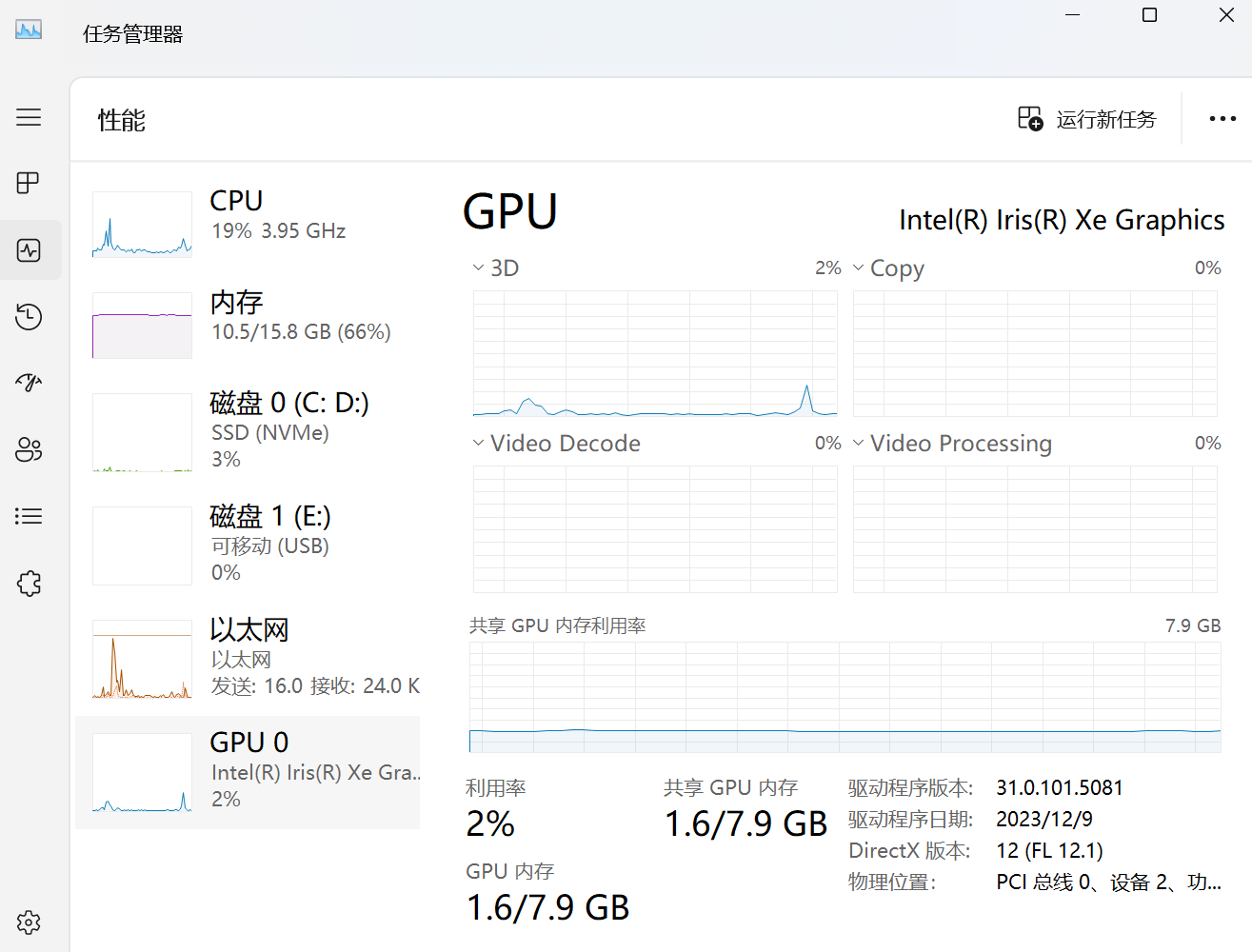Image resolution: width=1252 pixels, height=952 pixels.
Task: Click the 10.5/15.8 GB (66%) memory reading
Action: click(301, 332)
